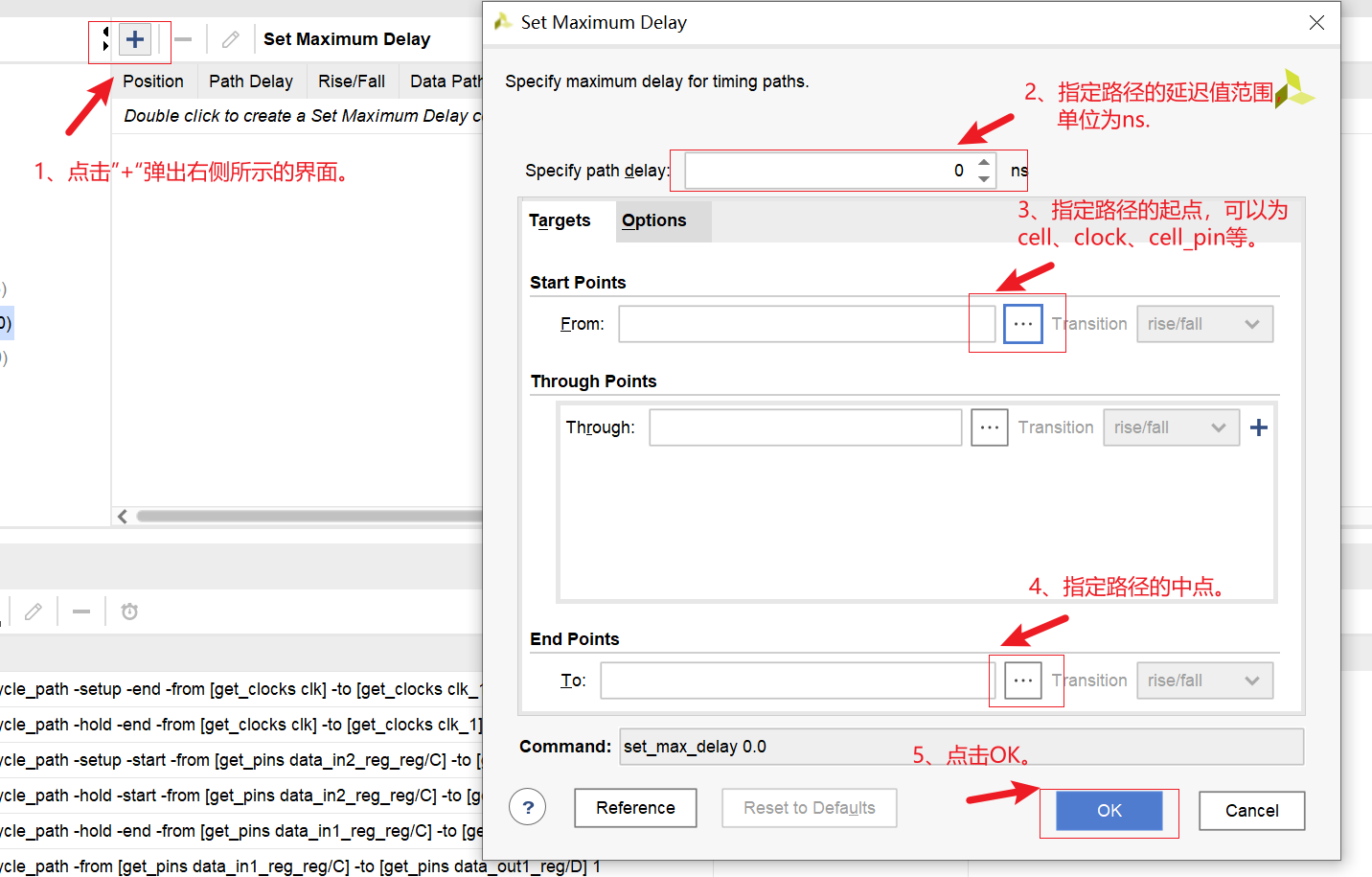Click the Cancel button
The image size is (1372, 877).
tap(1252, 811)
